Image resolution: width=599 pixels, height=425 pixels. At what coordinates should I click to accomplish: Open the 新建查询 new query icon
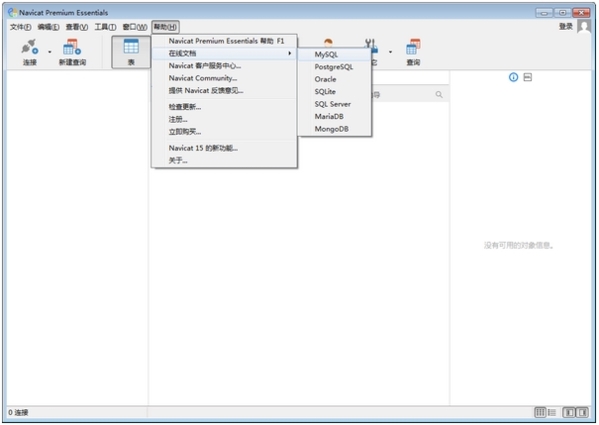tap(72, 47)
